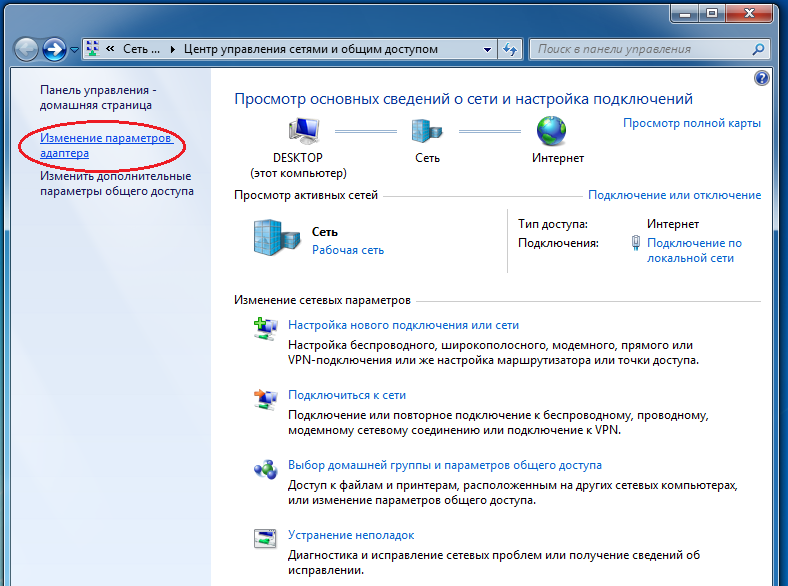This screenshot has width=788, height=586.
Task: Click the 'Устранение неполадок' troubleshooting icon
Action: pyautogui.click(x=265, y=539)
